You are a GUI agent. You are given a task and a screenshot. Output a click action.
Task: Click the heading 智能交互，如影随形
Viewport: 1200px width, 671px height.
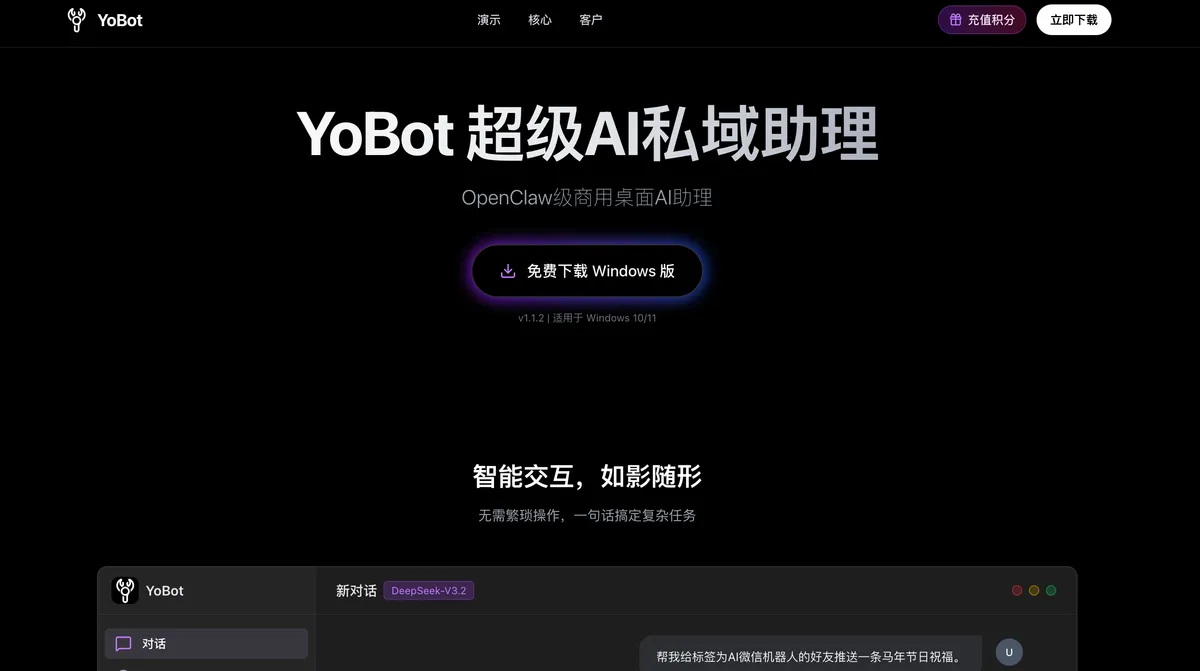pos(587,476)
